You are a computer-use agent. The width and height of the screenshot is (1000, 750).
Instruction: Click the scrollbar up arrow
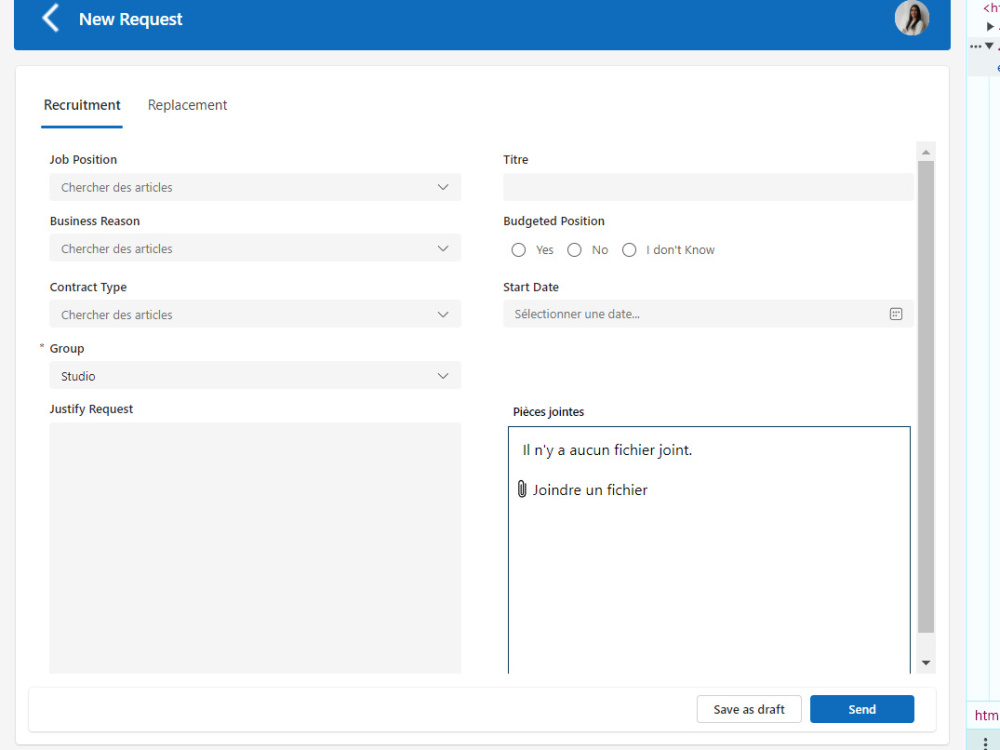pyautogui.click(x=925, y=150)
